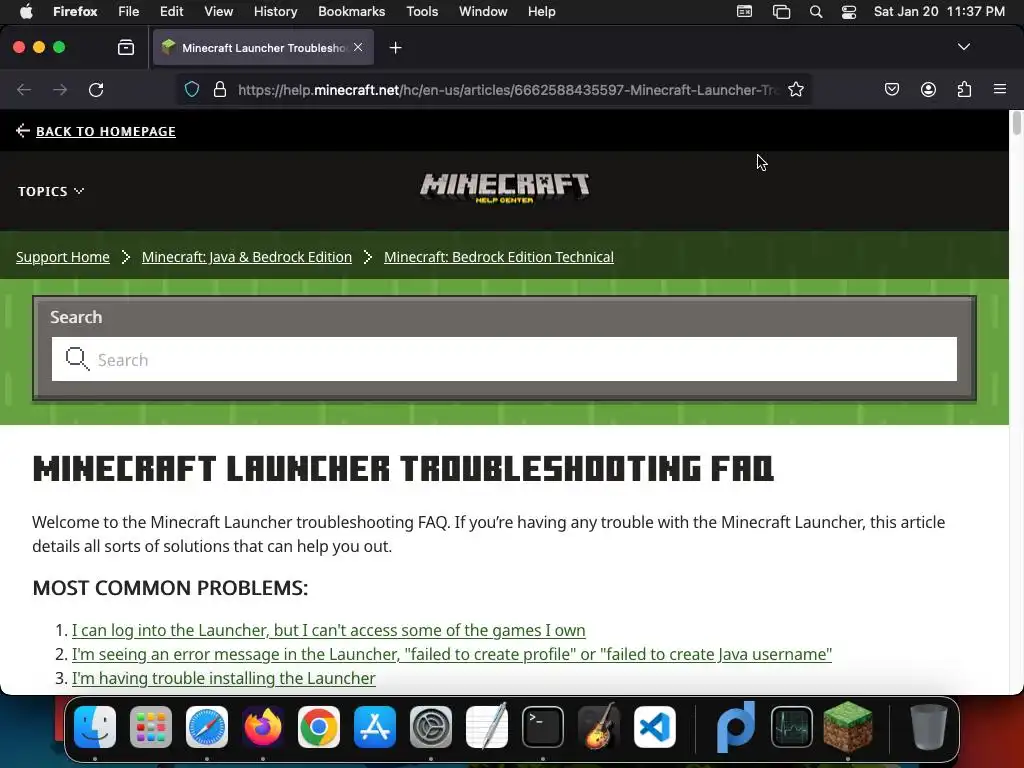Open the tracking protection shield icon
This screenshot has width=1024, height=768.
click(x=191, y=89)
